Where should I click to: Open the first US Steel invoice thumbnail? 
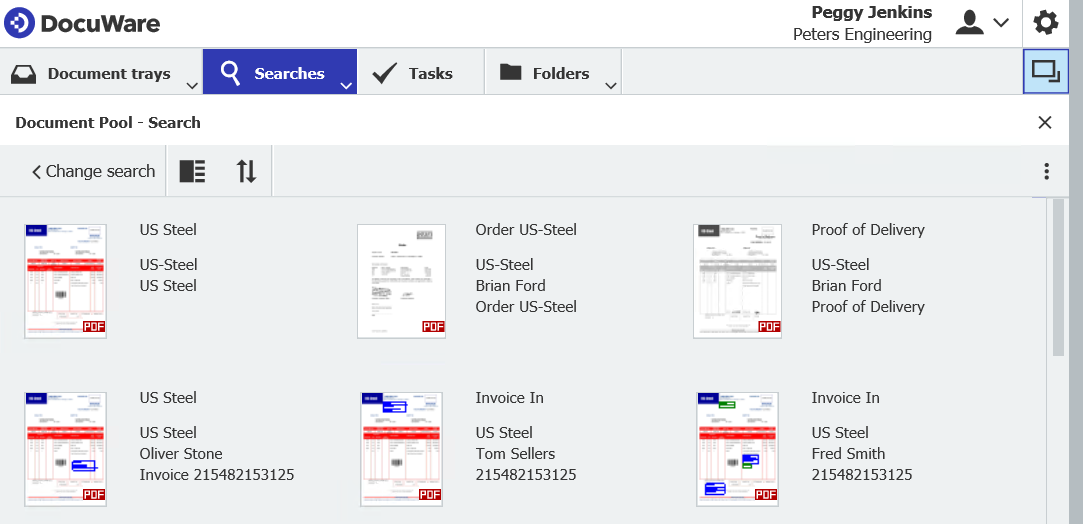[66, 281]
